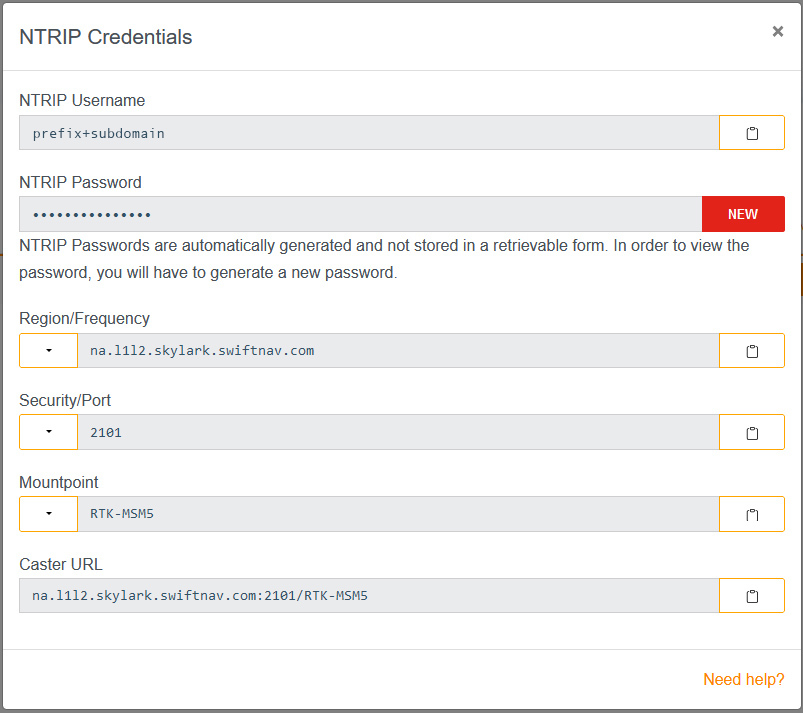Click the na.l1l2.skylark.swiftnav.com region field
The image size is (803, 713).
[397, 351]
